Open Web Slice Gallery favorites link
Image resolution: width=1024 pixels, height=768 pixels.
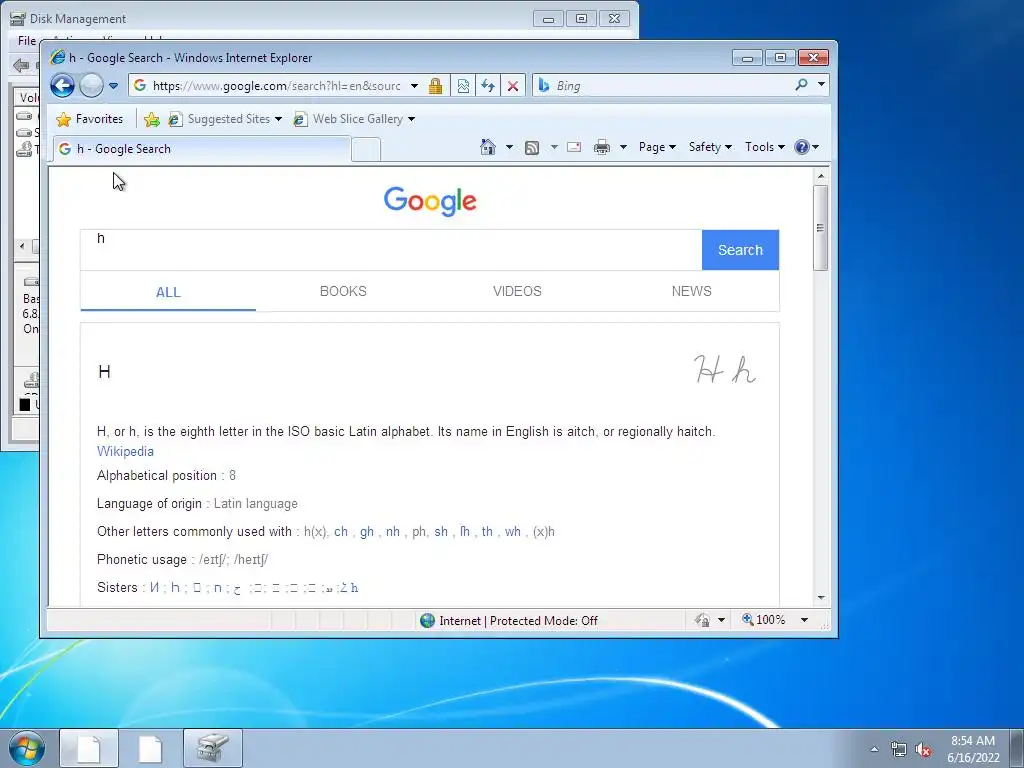[x=349, y=119]
